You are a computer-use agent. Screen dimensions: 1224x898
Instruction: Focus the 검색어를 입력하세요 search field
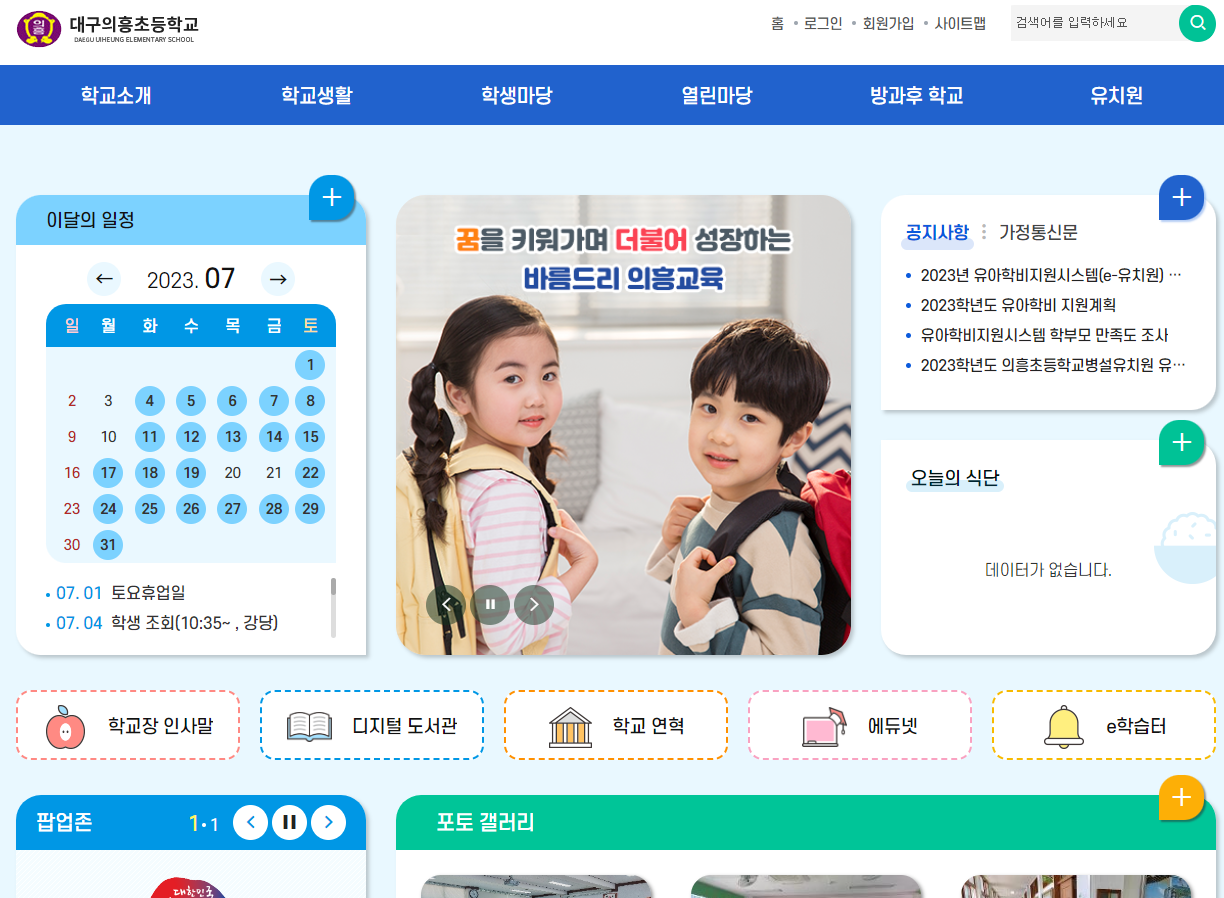click(1095, 23)
